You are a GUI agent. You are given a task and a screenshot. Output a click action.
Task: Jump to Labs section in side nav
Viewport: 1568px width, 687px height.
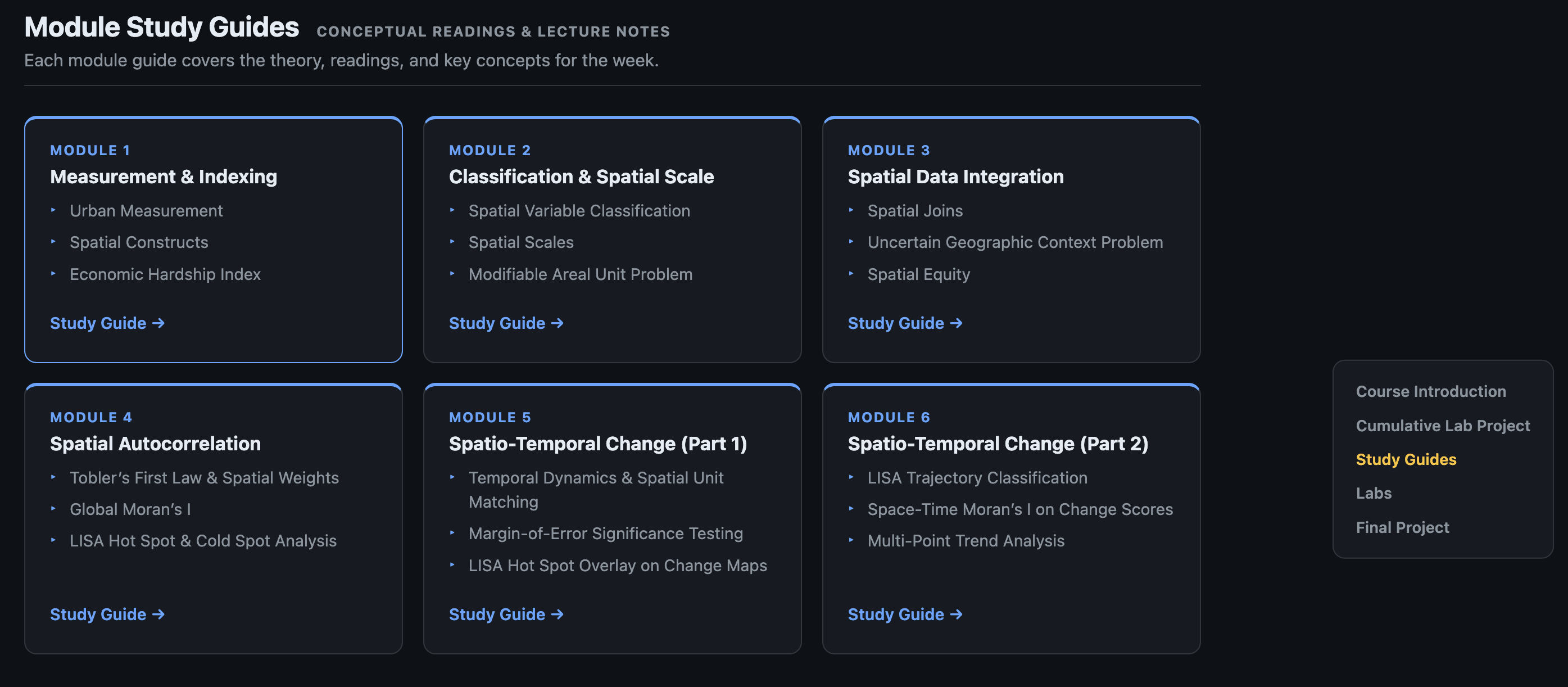pos(1373,492)
